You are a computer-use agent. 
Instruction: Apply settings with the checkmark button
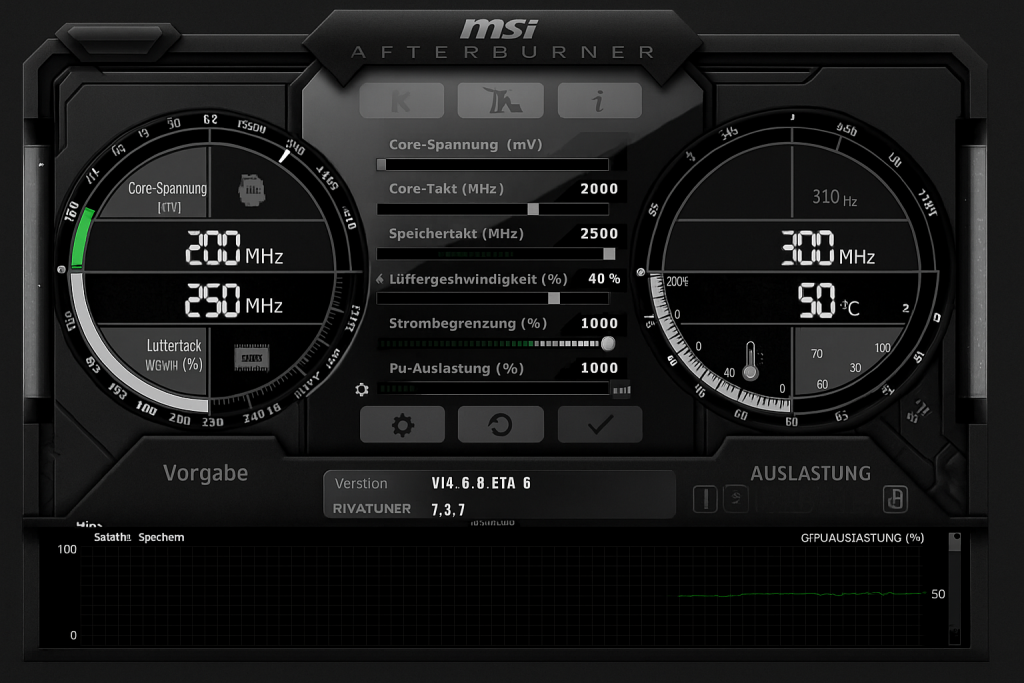599,425
